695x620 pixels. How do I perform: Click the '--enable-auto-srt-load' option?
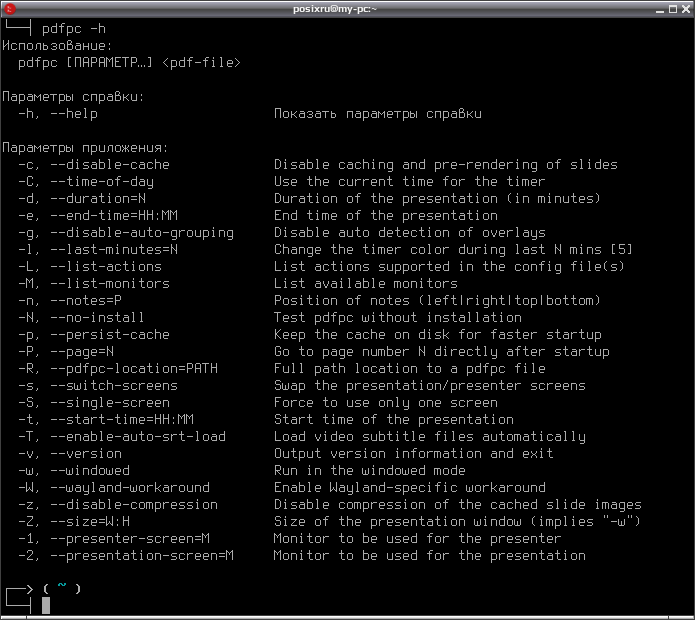(138, 437)
